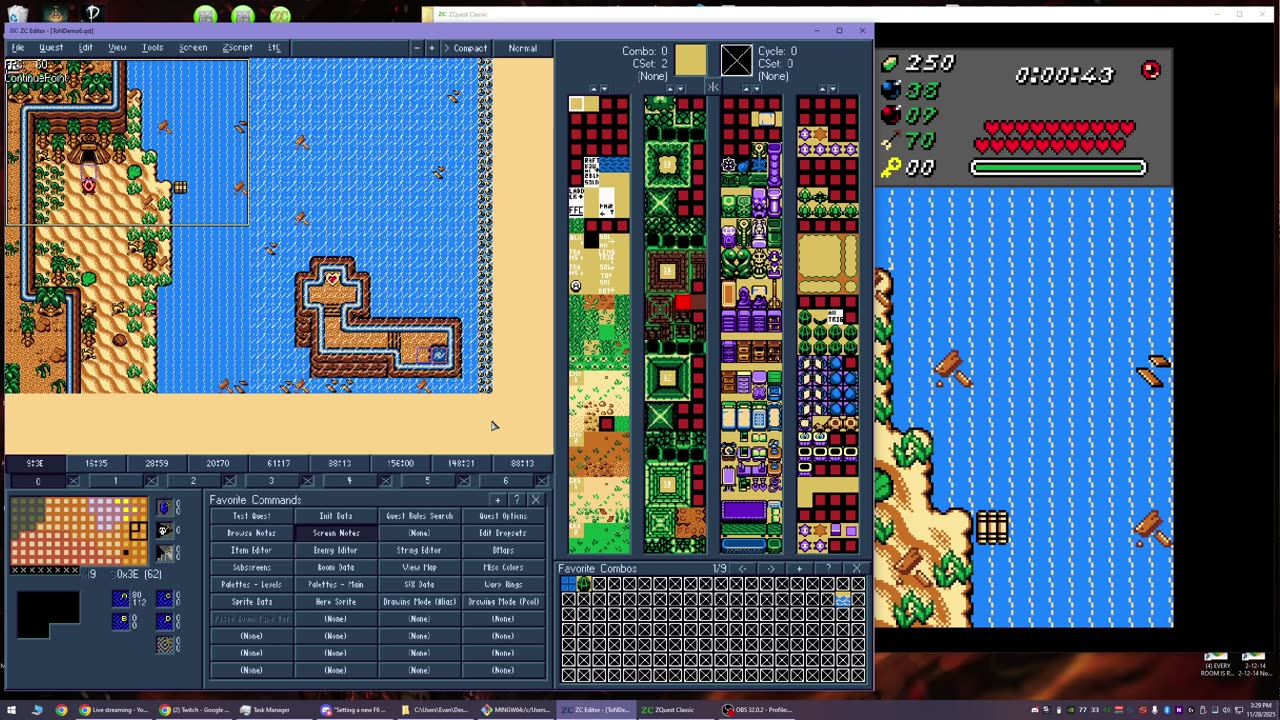
Task: Toggle the X box next to map 2
Action: (x=229, y=481)
